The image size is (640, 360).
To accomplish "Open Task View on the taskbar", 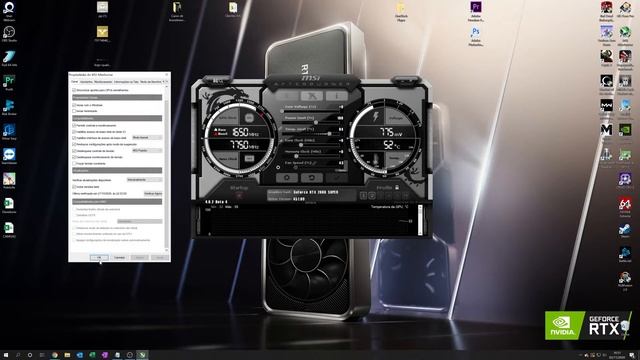I will click(x=42, y=355).
